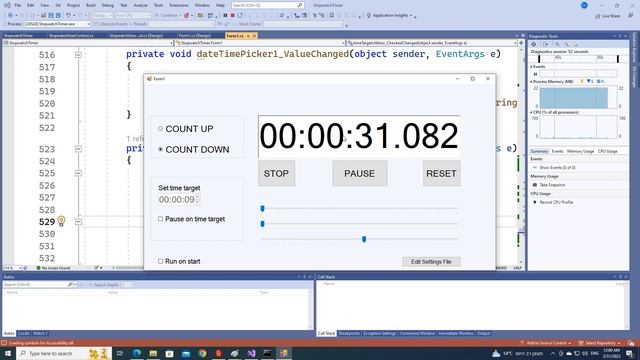Click camera icon next to Take Snapshot
The width and height of the screenshot is (640, 360).
point(535,185)
